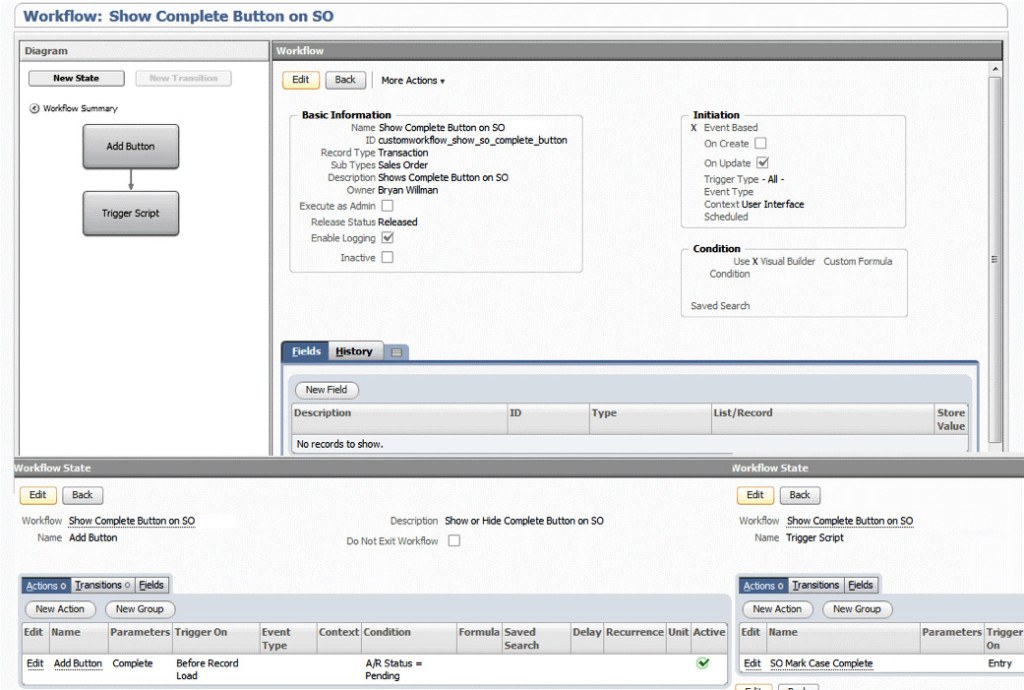Click New Action under the Add Button state
Viewport: 1024px width, 690px height.
(59, 609)
